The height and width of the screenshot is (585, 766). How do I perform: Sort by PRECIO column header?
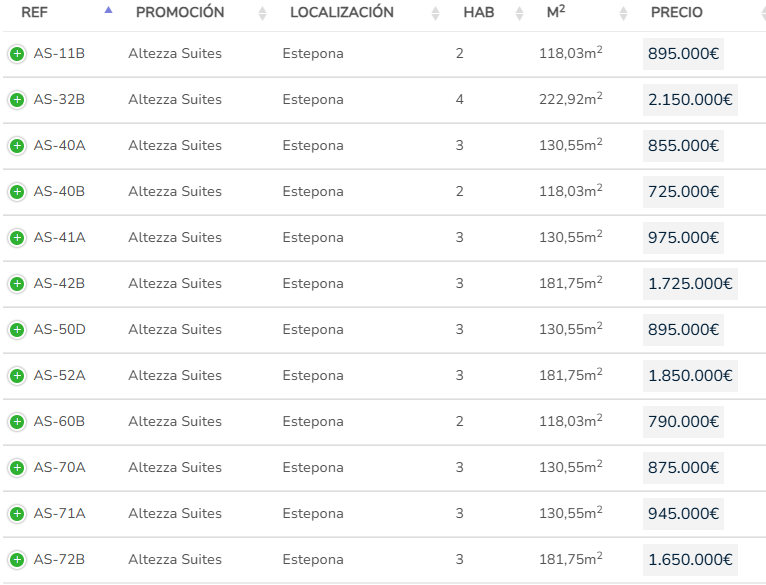[677, 13]
